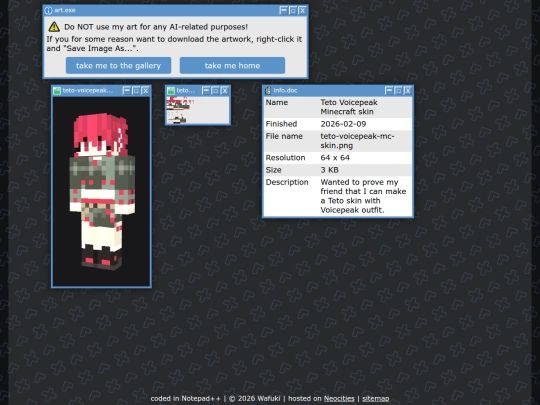Screen dimensions: 540x405
Task: Maximize the teto-voicepeak... skin preview window
Action: (x=136, y=91)
